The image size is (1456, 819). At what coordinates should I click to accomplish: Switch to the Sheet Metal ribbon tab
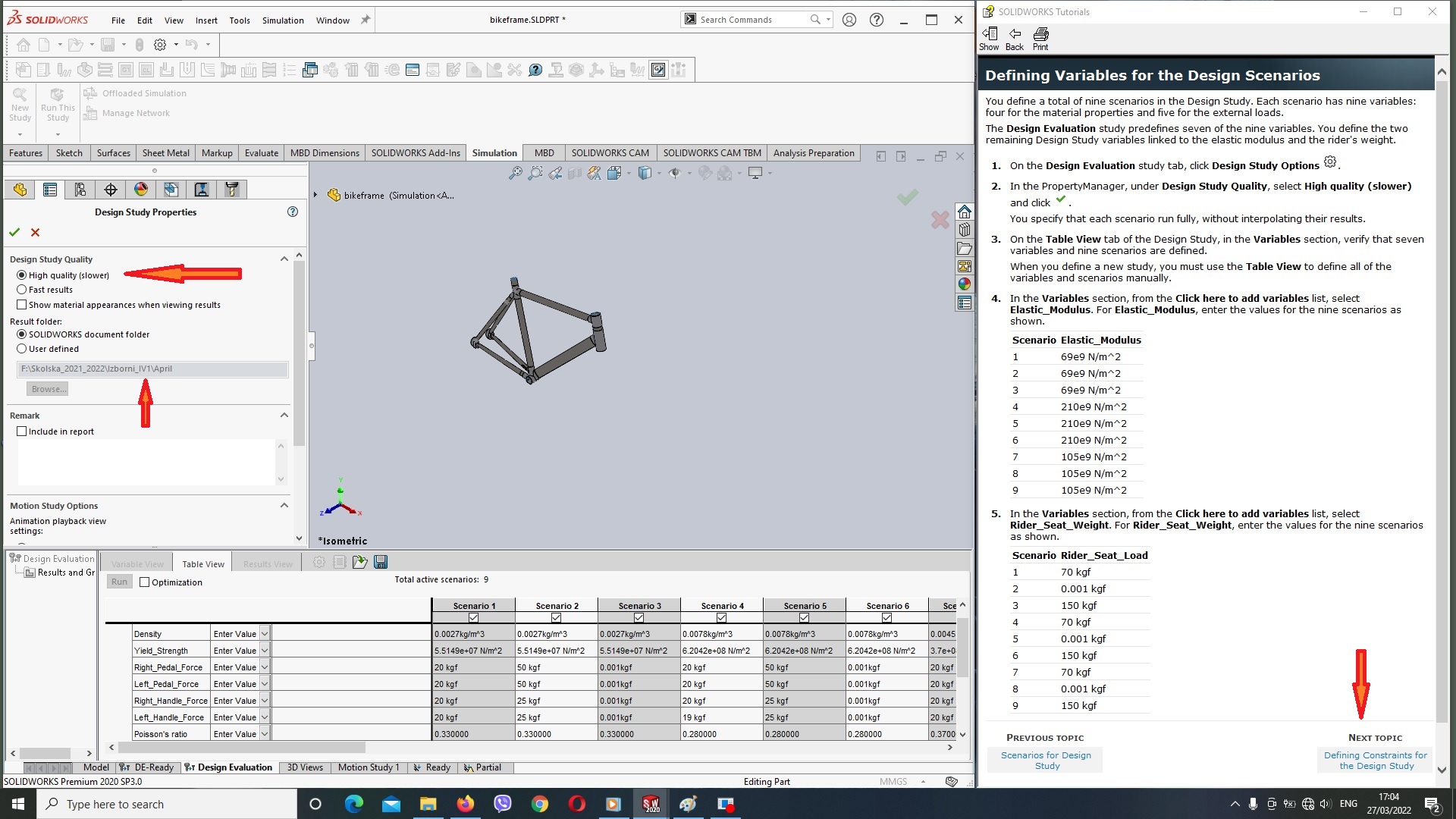(166, 153)
